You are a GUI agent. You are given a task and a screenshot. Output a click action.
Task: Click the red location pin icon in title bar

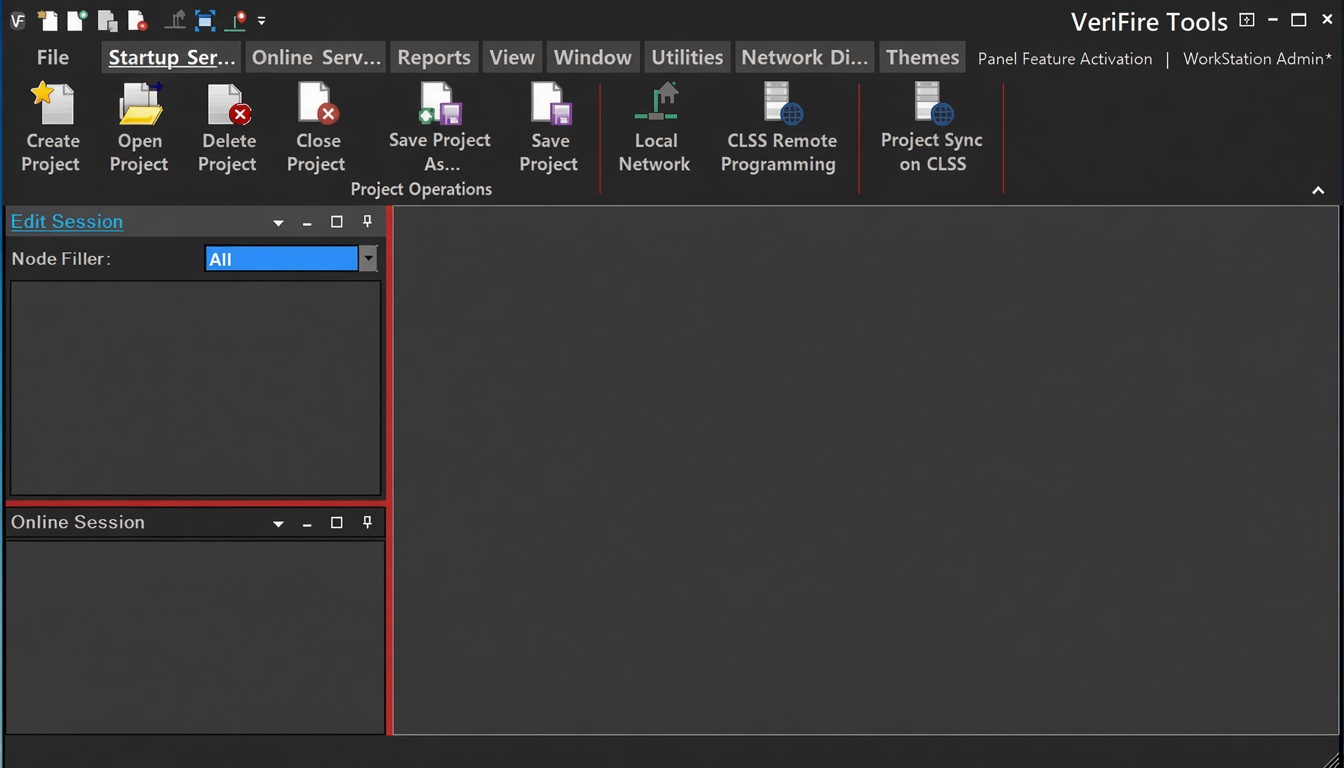click(x=236, y=20)
